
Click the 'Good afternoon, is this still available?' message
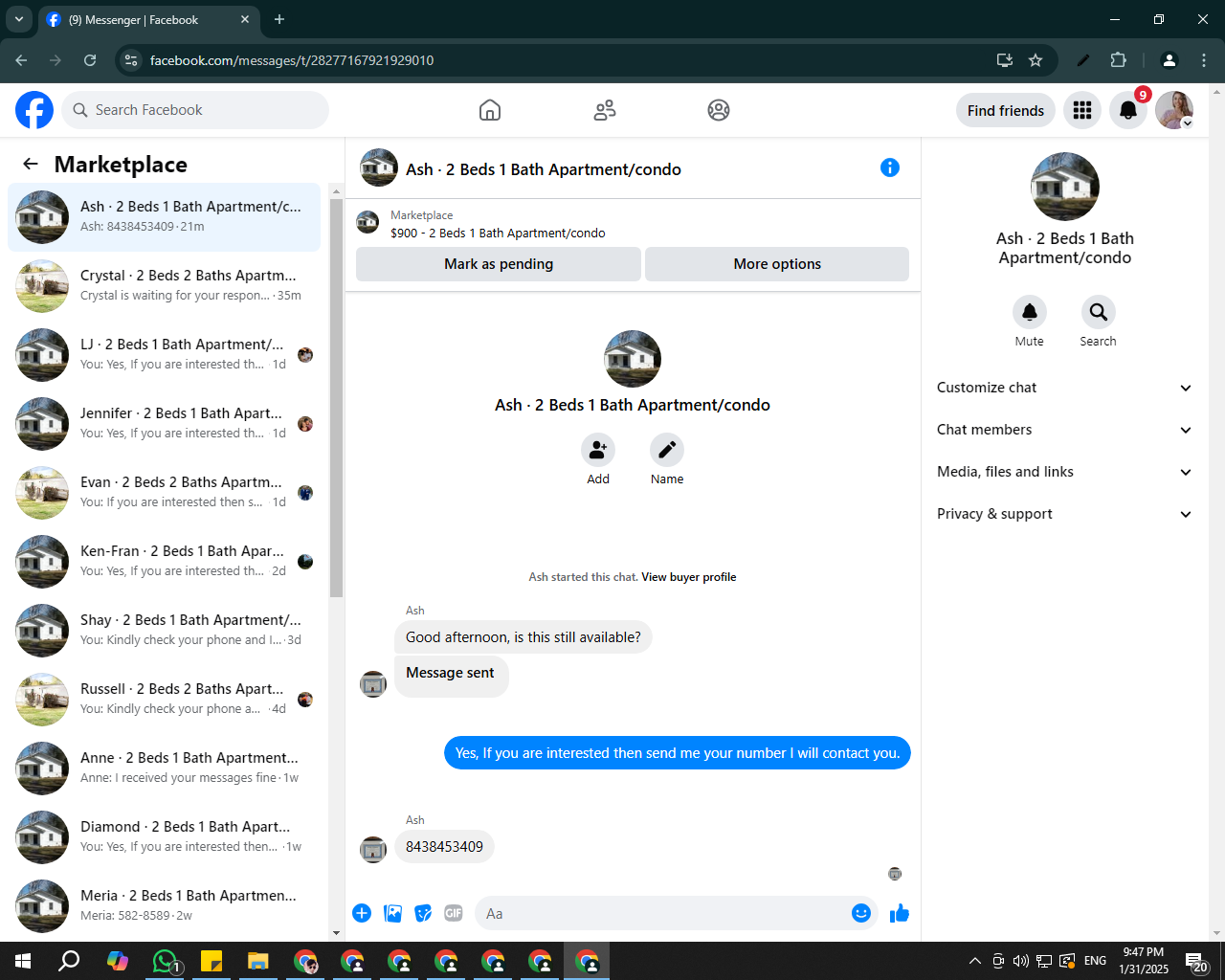(x=523, y=637)
